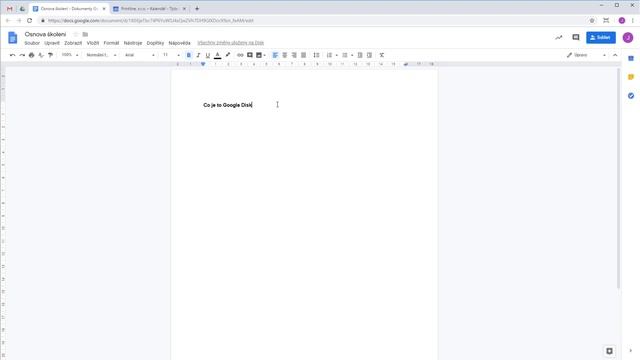This screenshot has height=360, width=640.
Task: Click the Osnova školení document title
Action: (x=45, y=34)
